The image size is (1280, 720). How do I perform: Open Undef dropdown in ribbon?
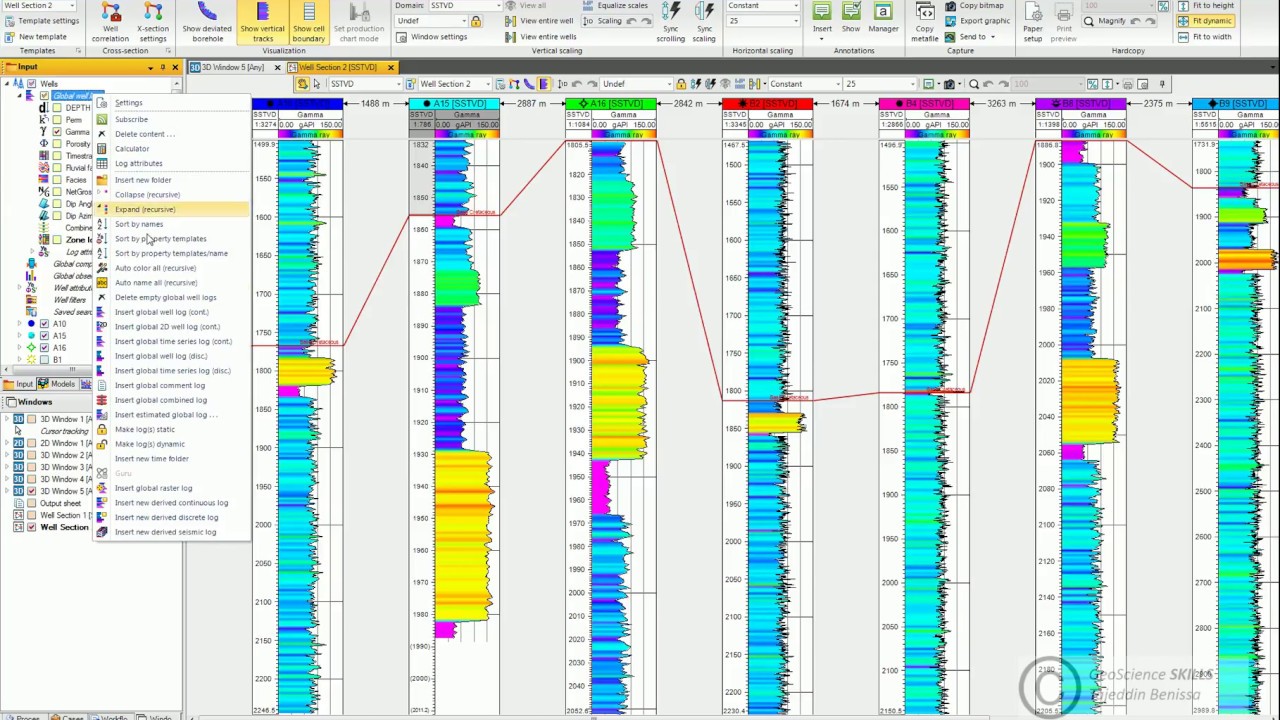431,21
